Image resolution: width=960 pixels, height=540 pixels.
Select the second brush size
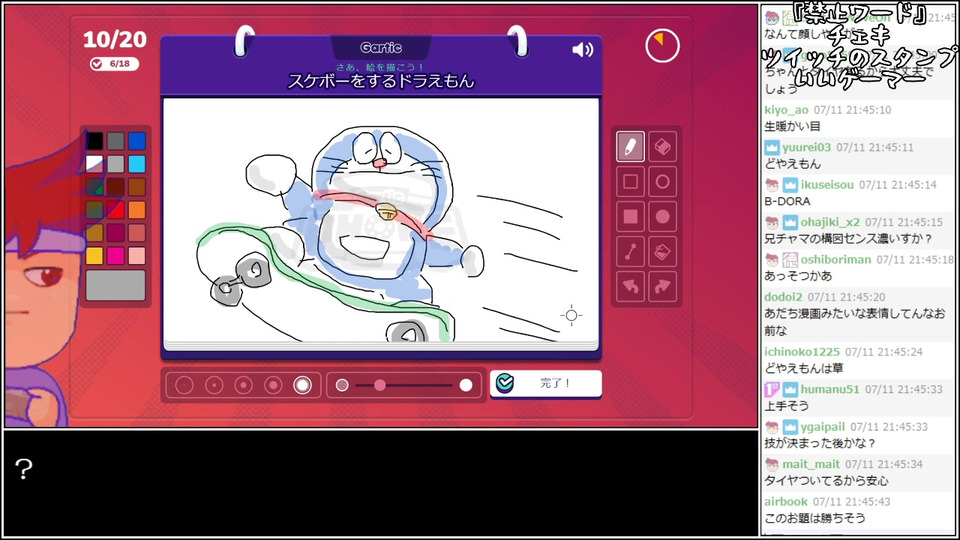(x=214, y=385)
